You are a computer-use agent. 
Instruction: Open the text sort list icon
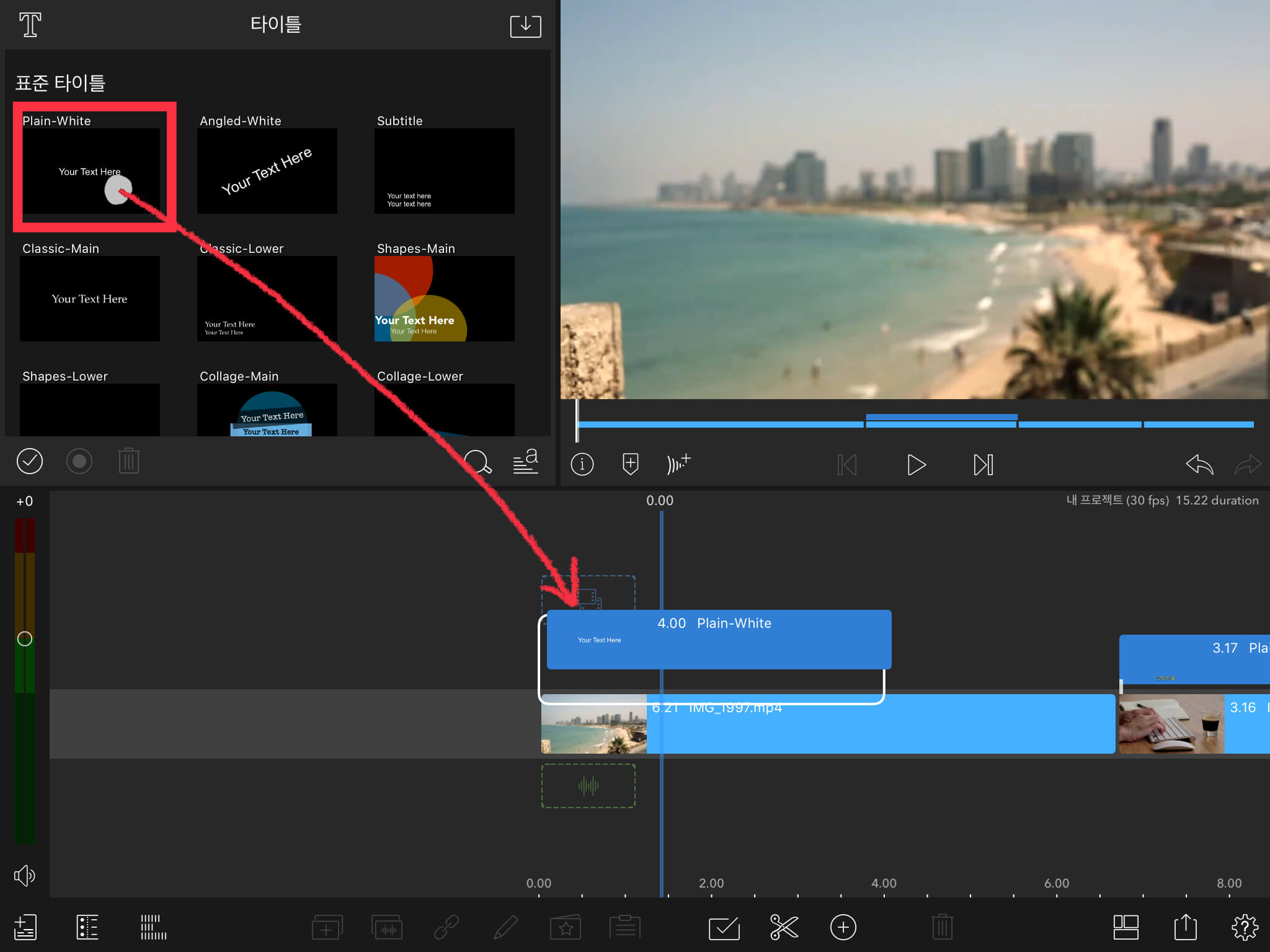[x=525, y=462]
